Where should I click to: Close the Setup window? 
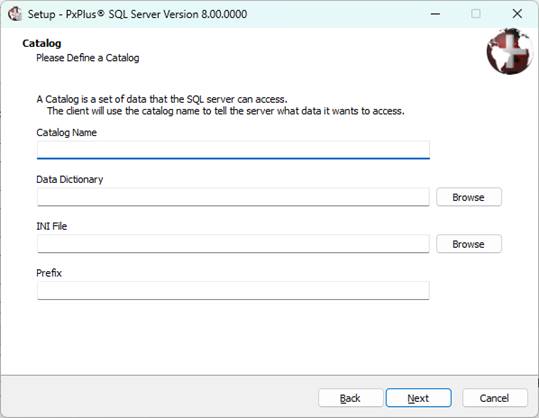click(x=517, y=14)
